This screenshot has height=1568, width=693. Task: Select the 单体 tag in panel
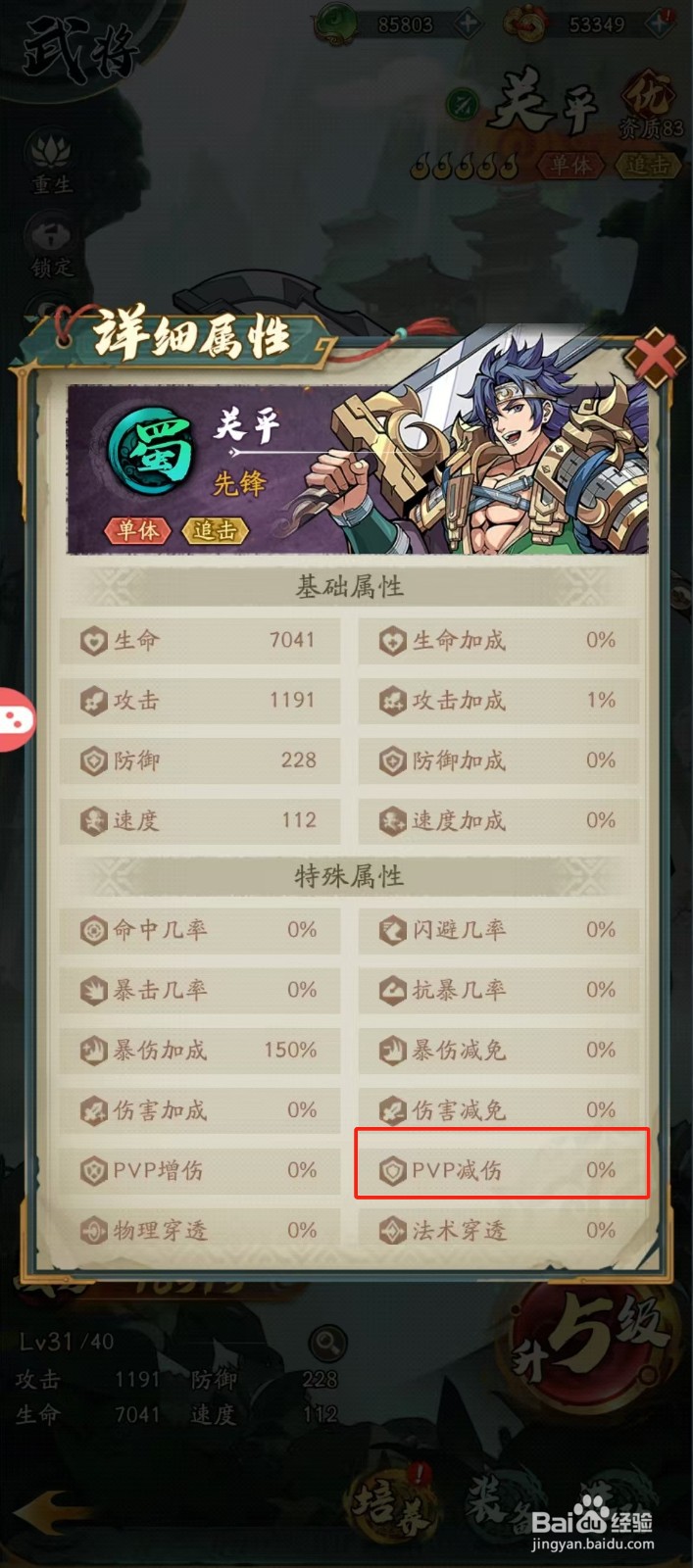click(137, 530)
